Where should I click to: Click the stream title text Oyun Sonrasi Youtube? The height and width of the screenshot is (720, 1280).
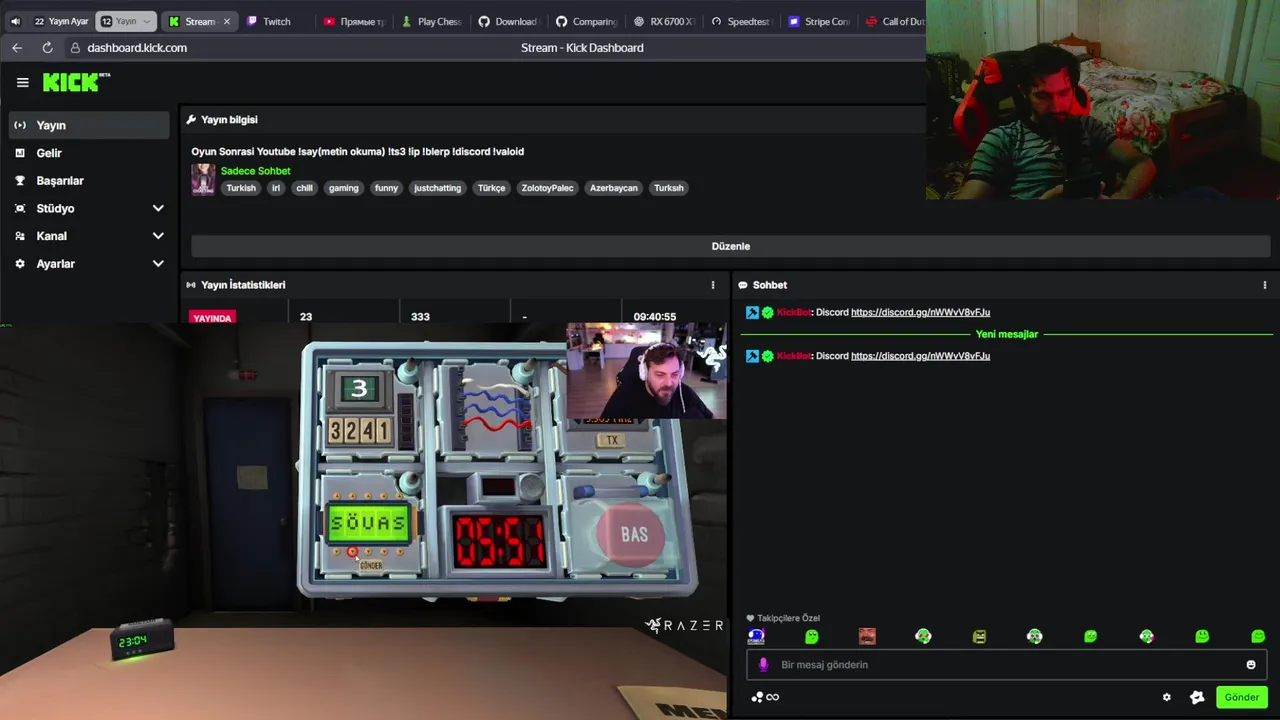click(x=243, y=151)
